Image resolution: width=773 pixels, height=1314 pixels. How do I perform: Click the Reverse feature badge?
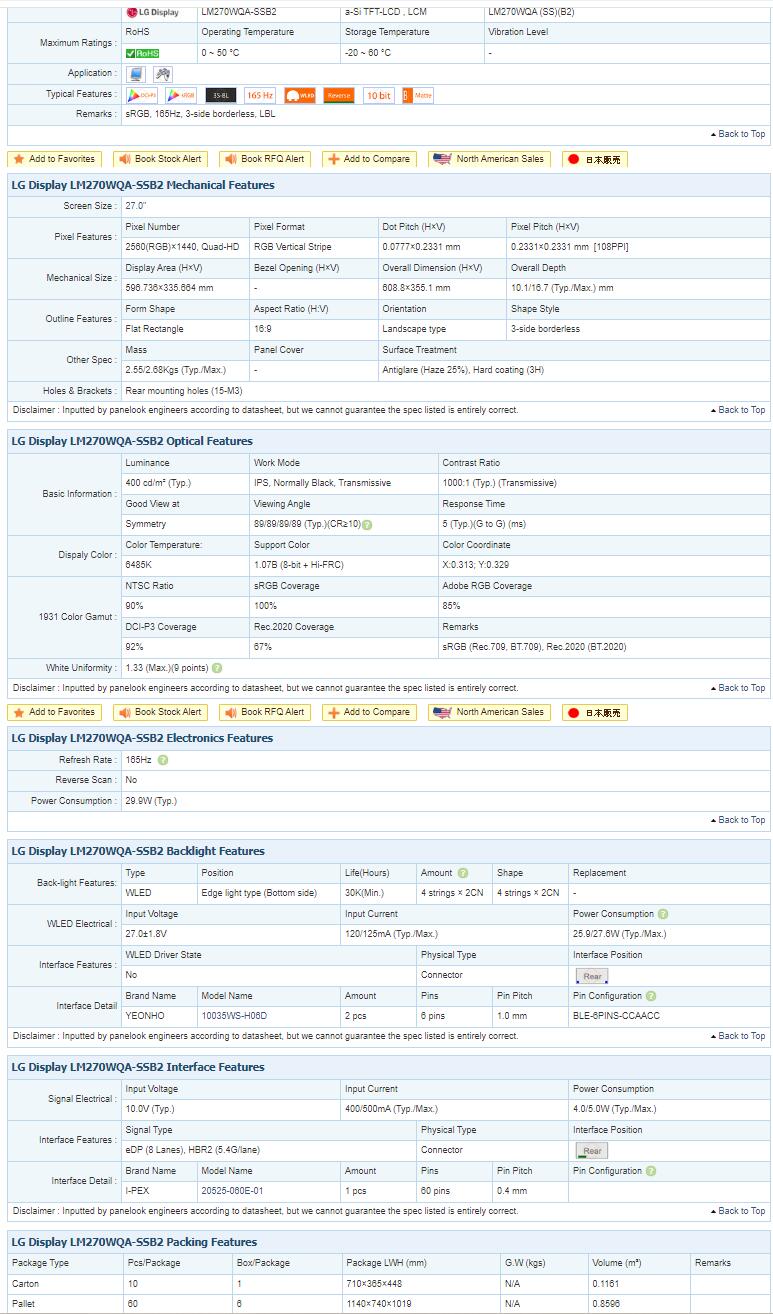tap(339, 95)
